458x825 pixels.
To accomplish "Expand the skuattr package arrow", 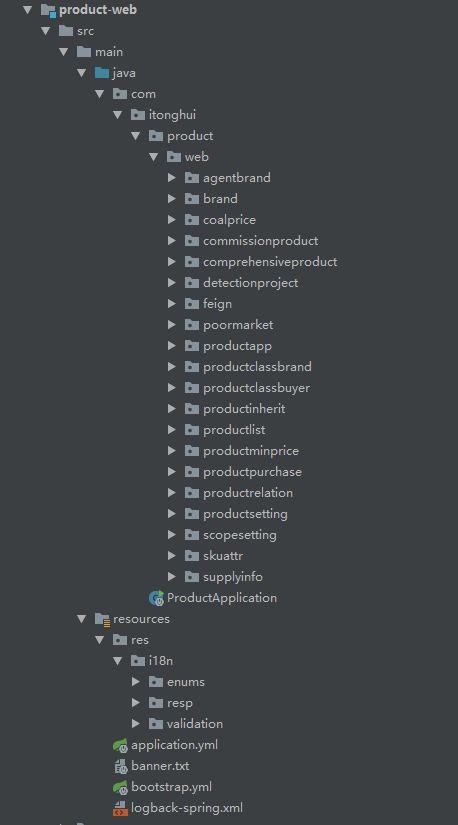I will coord(172,556).
